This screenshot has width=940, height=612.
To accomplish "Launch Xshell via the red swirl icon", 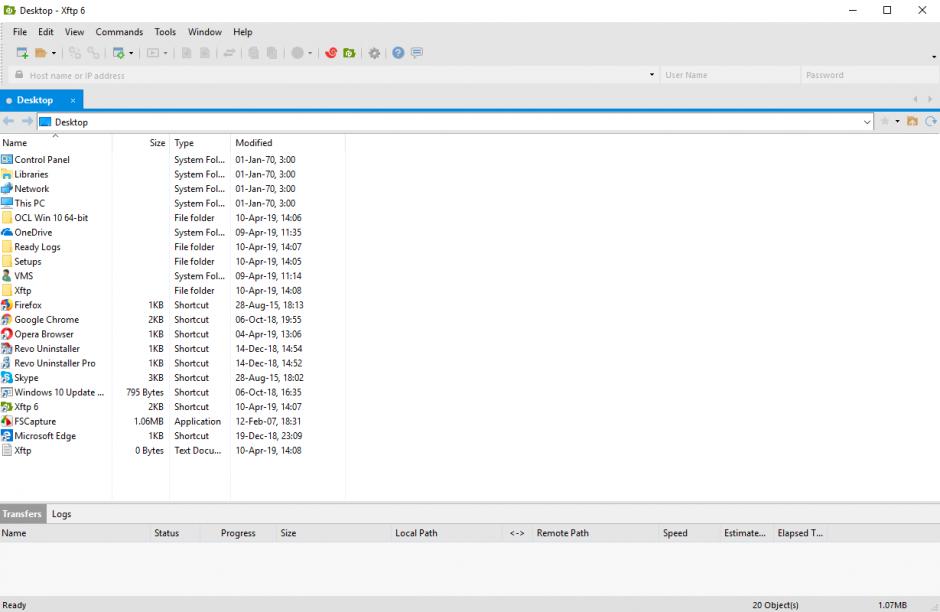I will [x=331, y=53].
